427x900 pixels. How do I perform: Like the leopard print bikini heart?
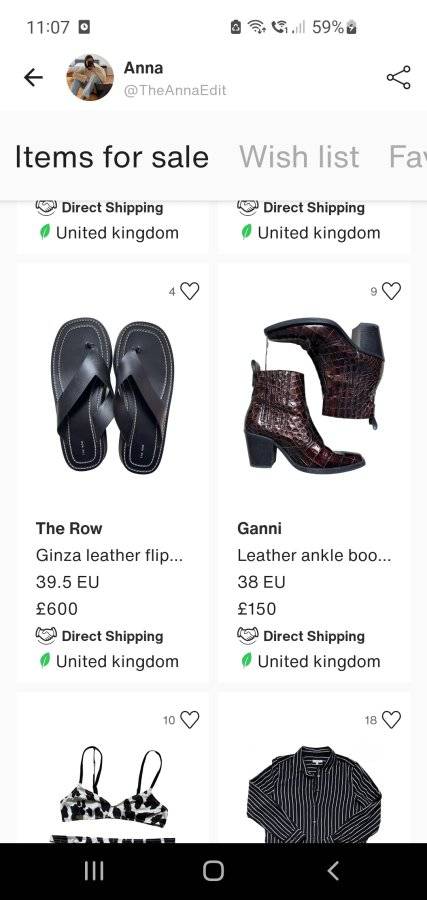point(189,719)
